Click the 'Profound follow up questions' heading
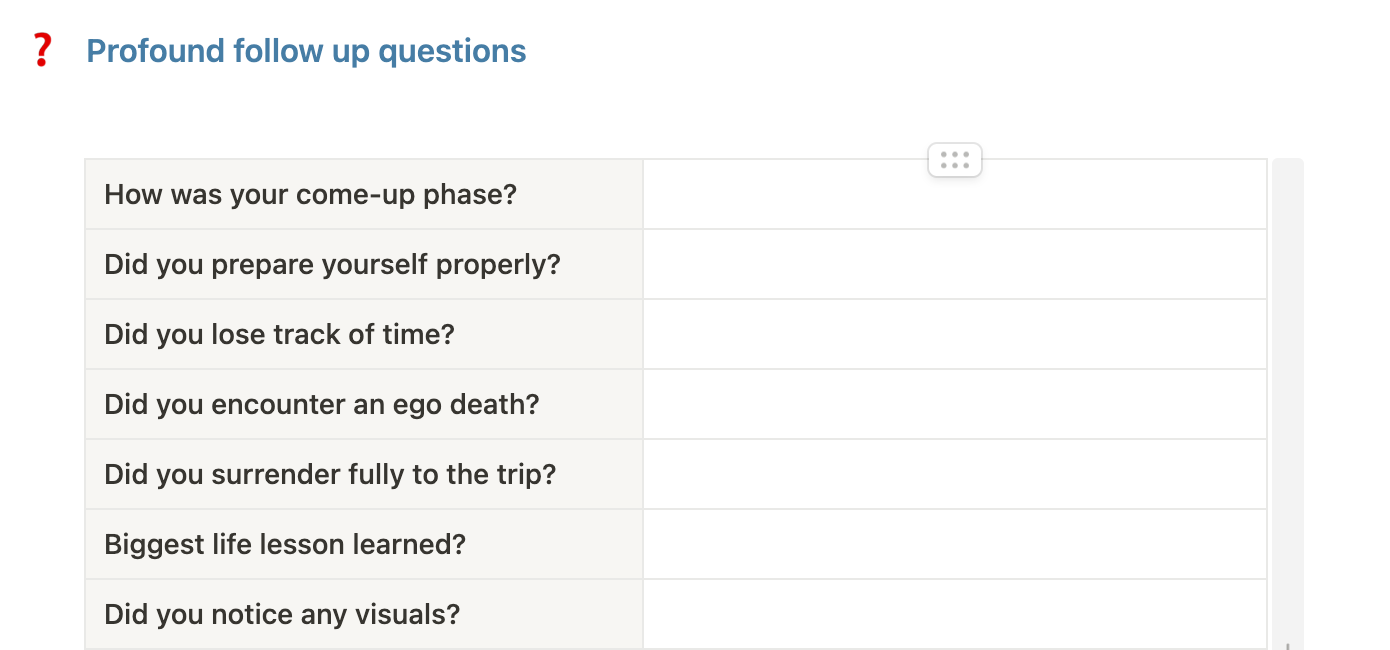Viewport: 1390px width, 650px height. coord(306,51)
